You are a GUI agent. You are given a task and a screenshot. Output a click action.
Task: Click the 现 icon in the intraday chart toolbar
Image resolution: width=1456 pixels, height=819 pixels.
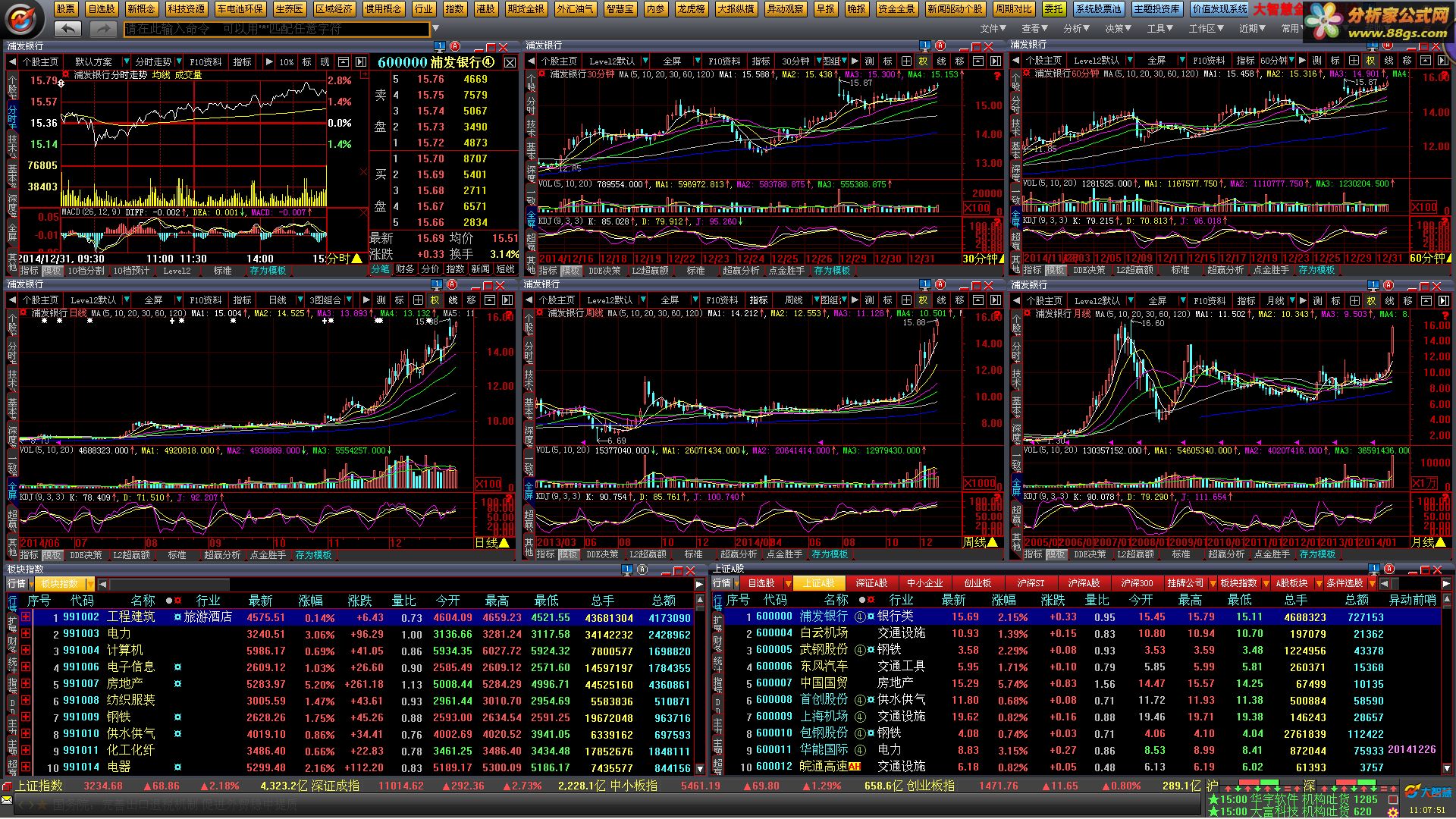pos(325,62)
